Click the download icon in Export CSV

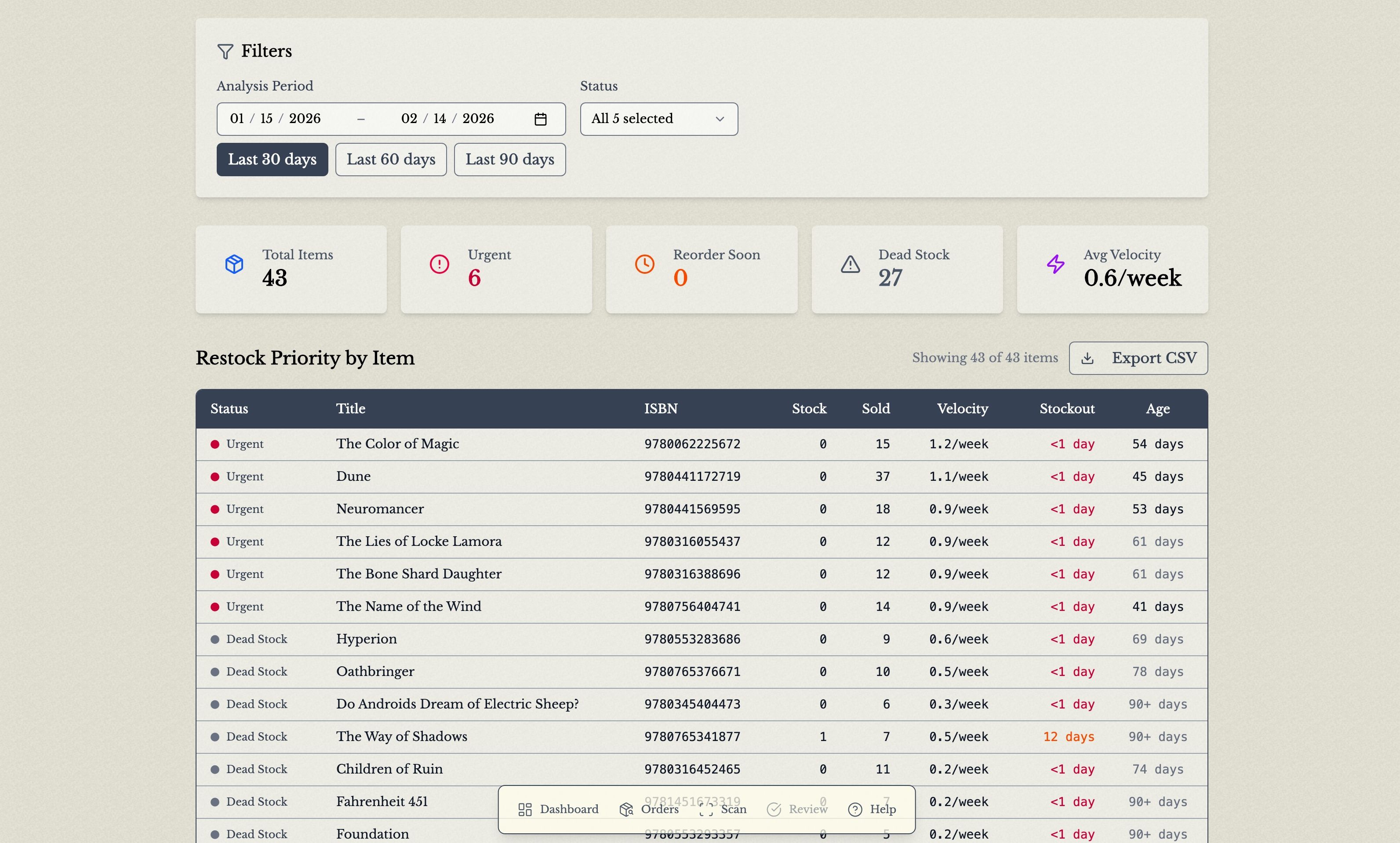pyautogui.click(x=1087, y=359)
